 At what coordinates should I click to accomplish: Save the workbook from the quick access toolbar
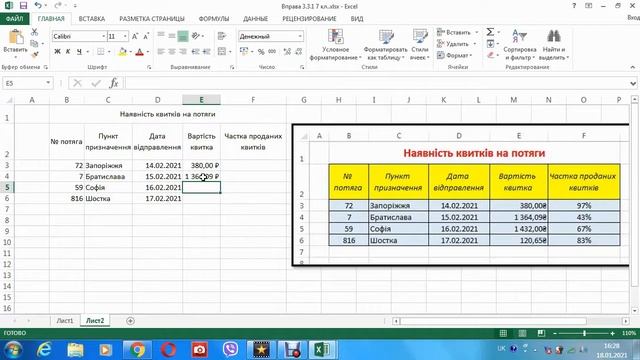pos(23,6)
